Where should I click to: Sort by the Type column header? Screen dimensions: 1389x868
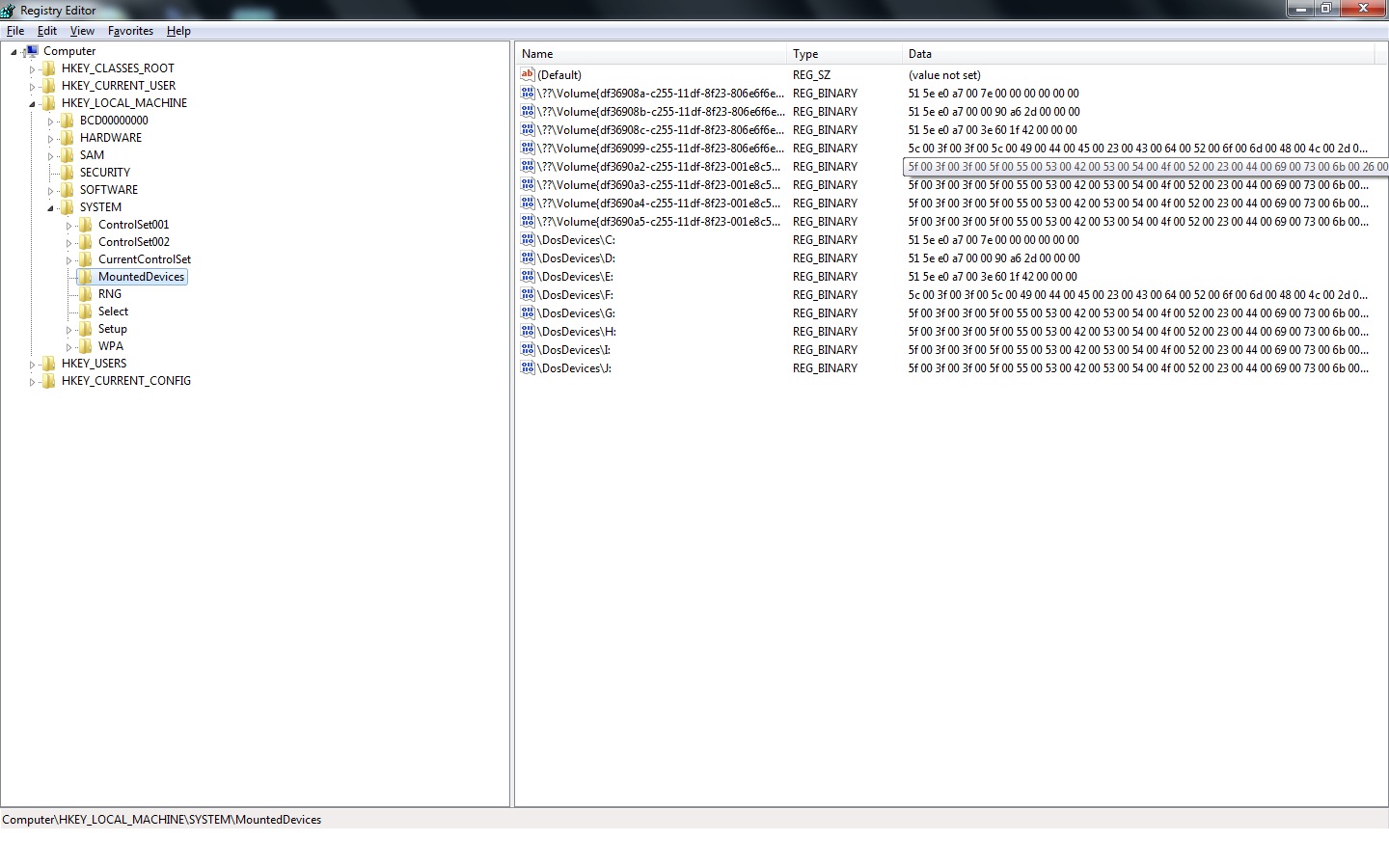[844, 54]
